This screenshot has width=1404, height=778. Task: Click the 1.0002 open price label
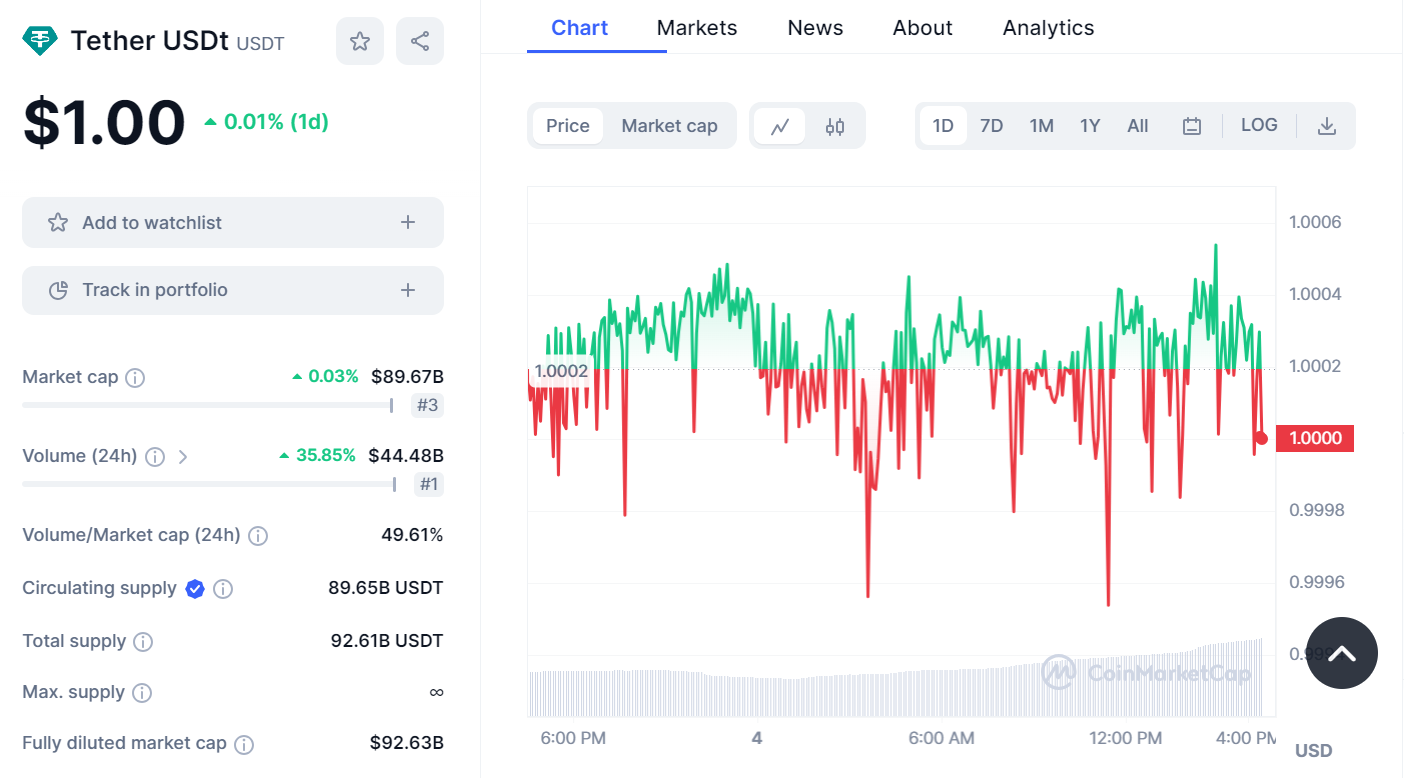click(x=561, y=371)
